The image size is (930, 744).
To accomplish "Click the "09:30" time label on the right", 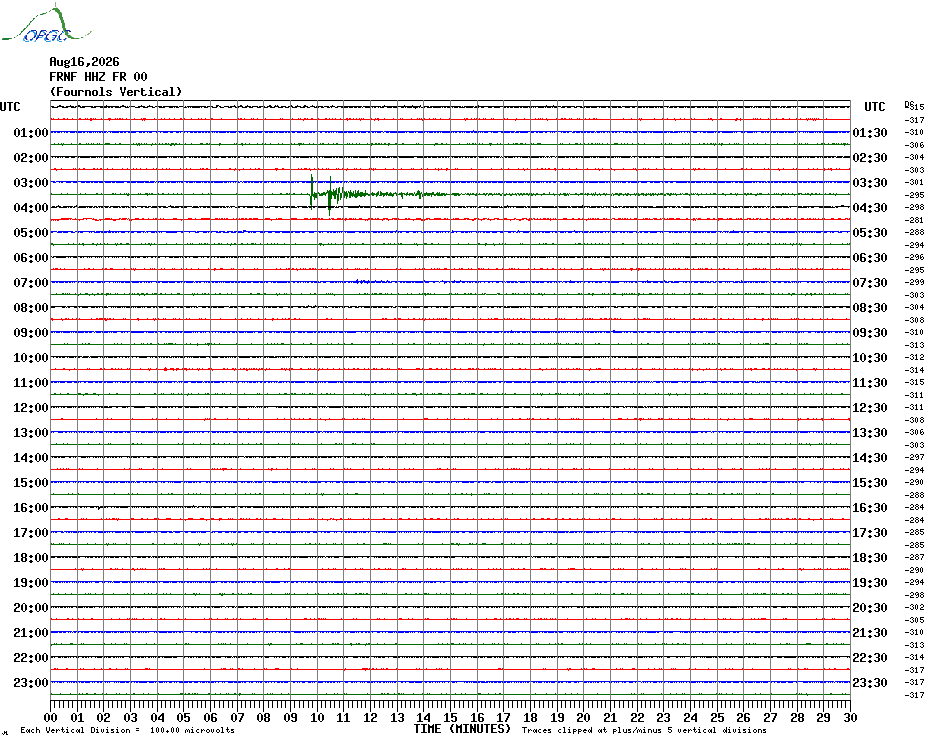I will pyautogui.click(x=870, y=332).
